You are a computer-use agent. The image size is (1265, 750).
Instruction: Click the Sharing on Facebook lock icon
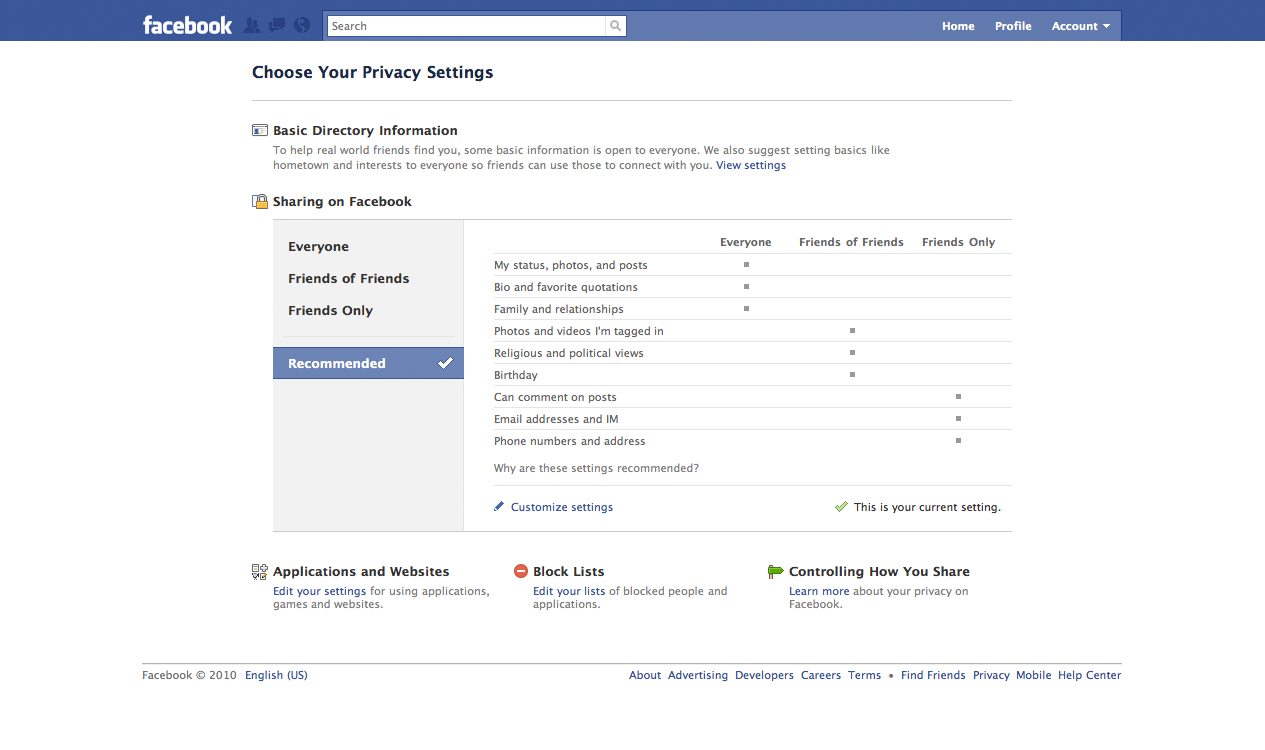(260, 201)
